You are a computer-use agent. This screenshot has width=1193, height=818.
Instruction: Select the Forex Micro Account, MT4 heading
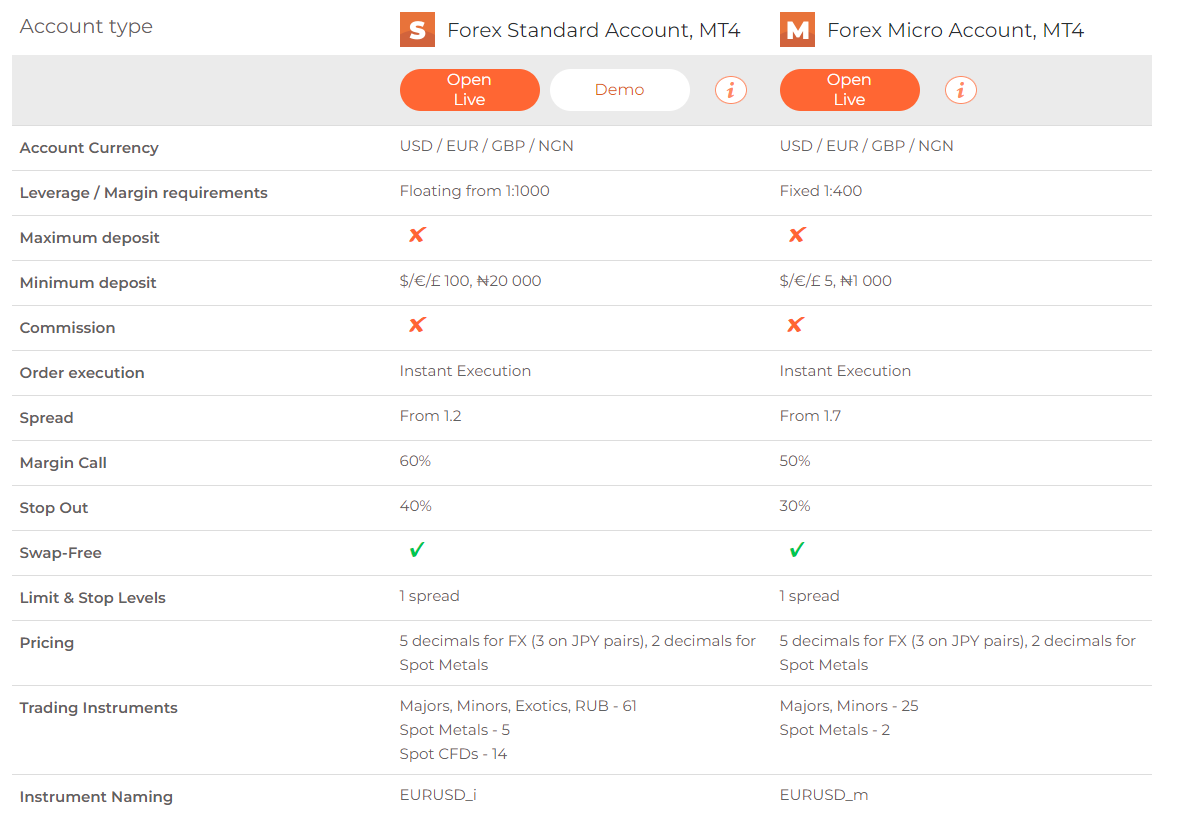pyautogui.click(x=955, y=30)
